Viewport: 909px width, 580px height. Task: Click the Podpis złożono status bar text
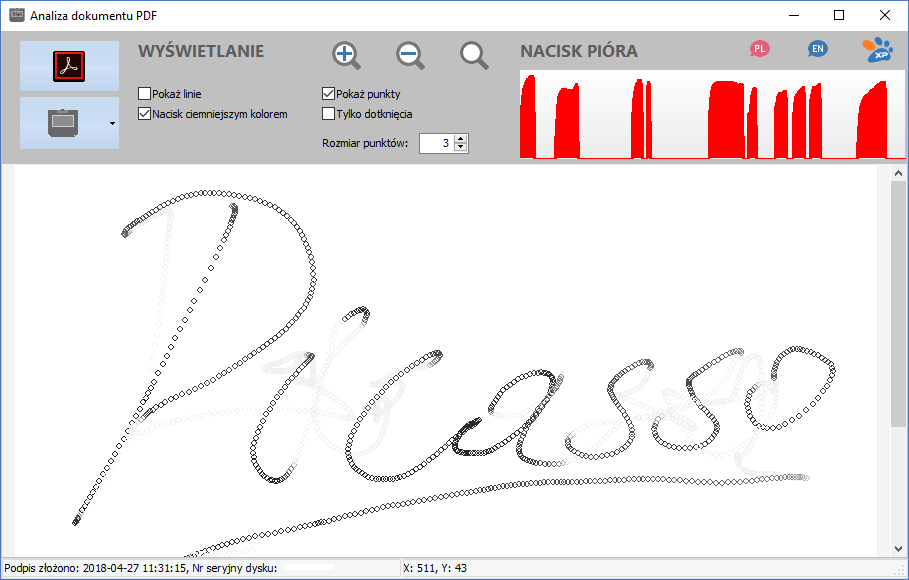140,568
